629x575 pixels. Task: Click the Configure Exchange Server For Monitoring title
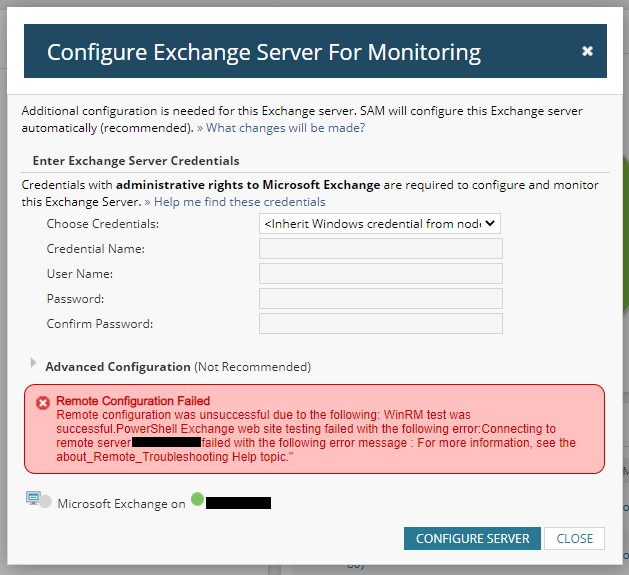(264, 52)
